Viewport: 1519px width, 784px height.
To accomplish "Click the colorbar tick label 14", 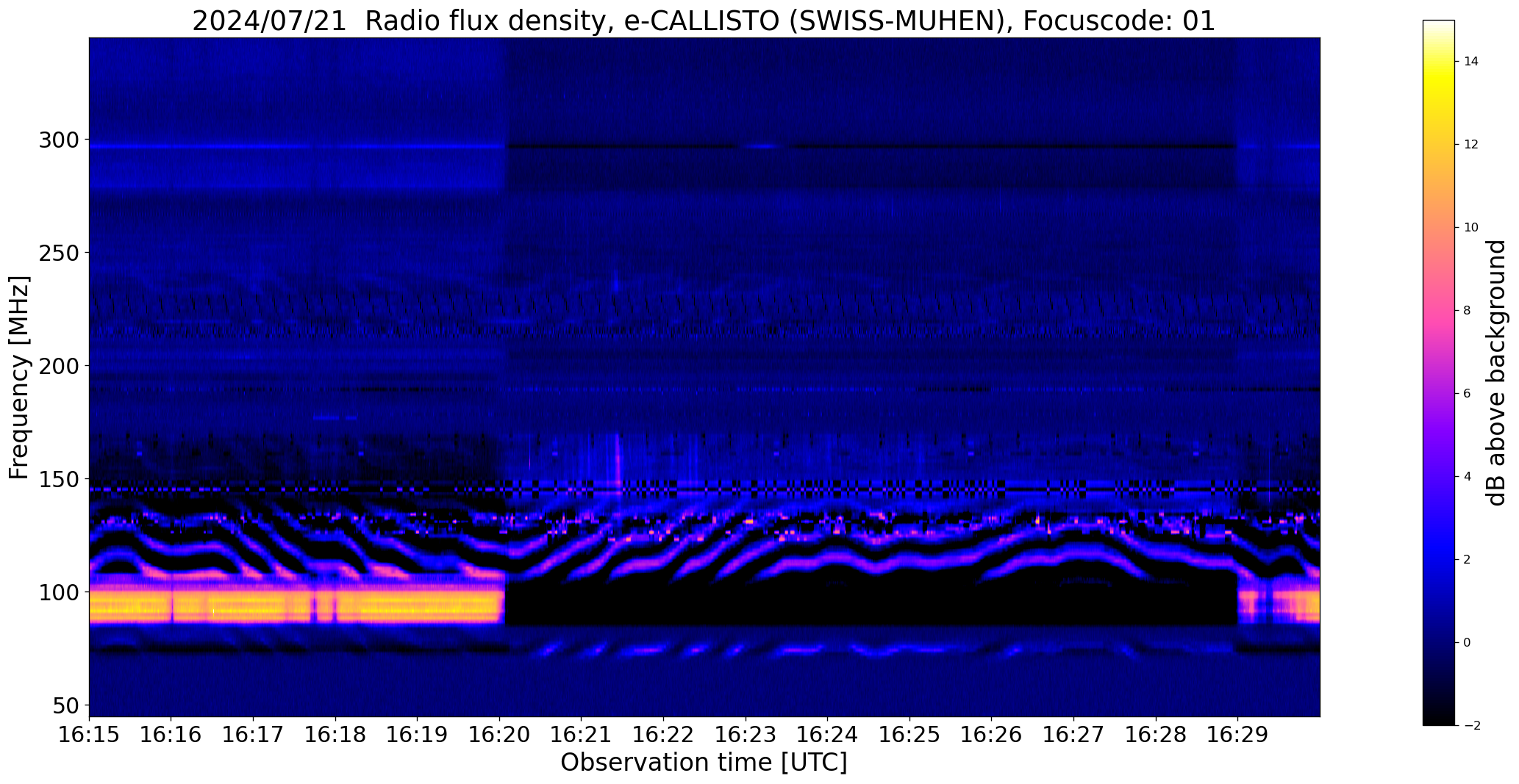I will coord(1471,62).
